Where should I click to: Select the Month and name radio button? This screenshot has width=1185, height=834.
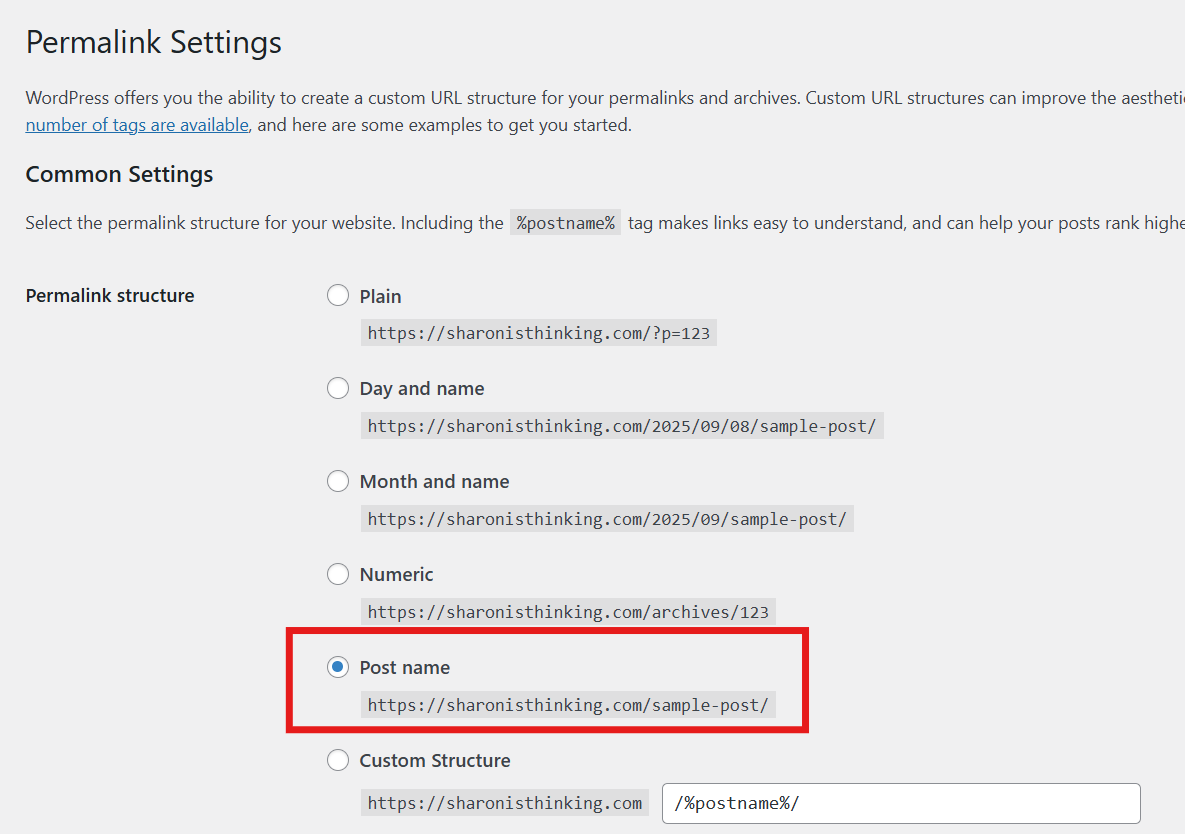pyautogui.click(x=338, y=482)
